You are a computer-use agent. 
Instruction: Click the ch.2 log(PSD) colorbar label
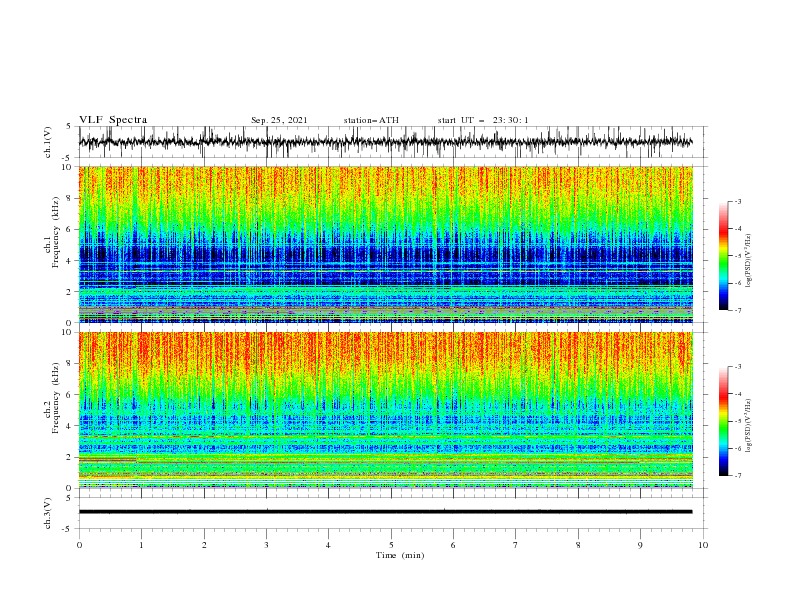point(749,425)
